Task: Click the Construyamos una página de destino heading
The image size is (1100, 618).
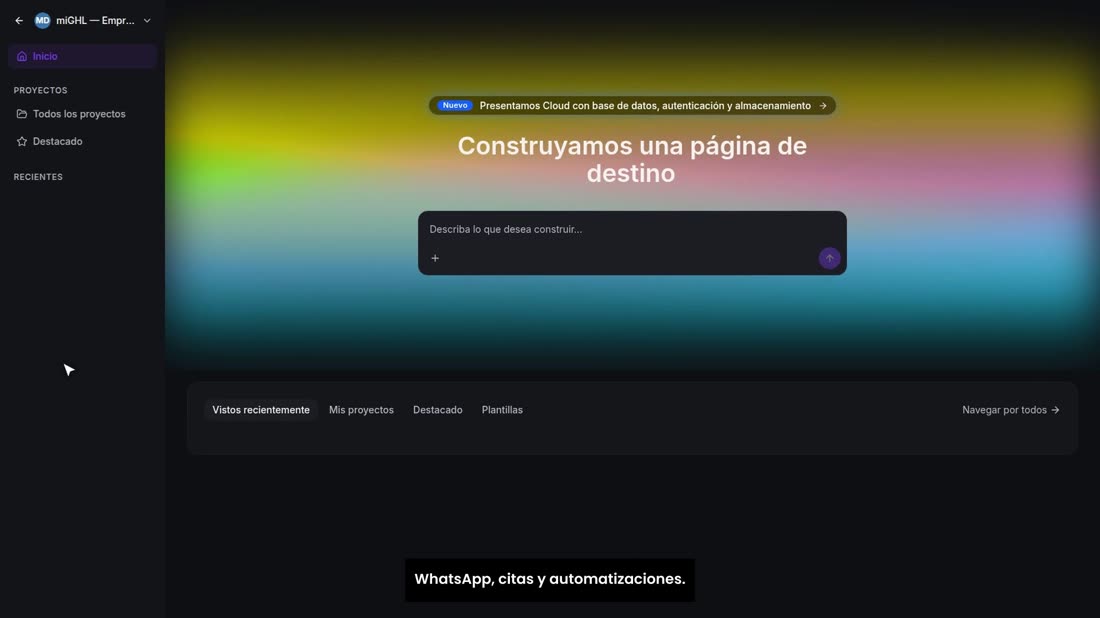Action: point(632,159)
